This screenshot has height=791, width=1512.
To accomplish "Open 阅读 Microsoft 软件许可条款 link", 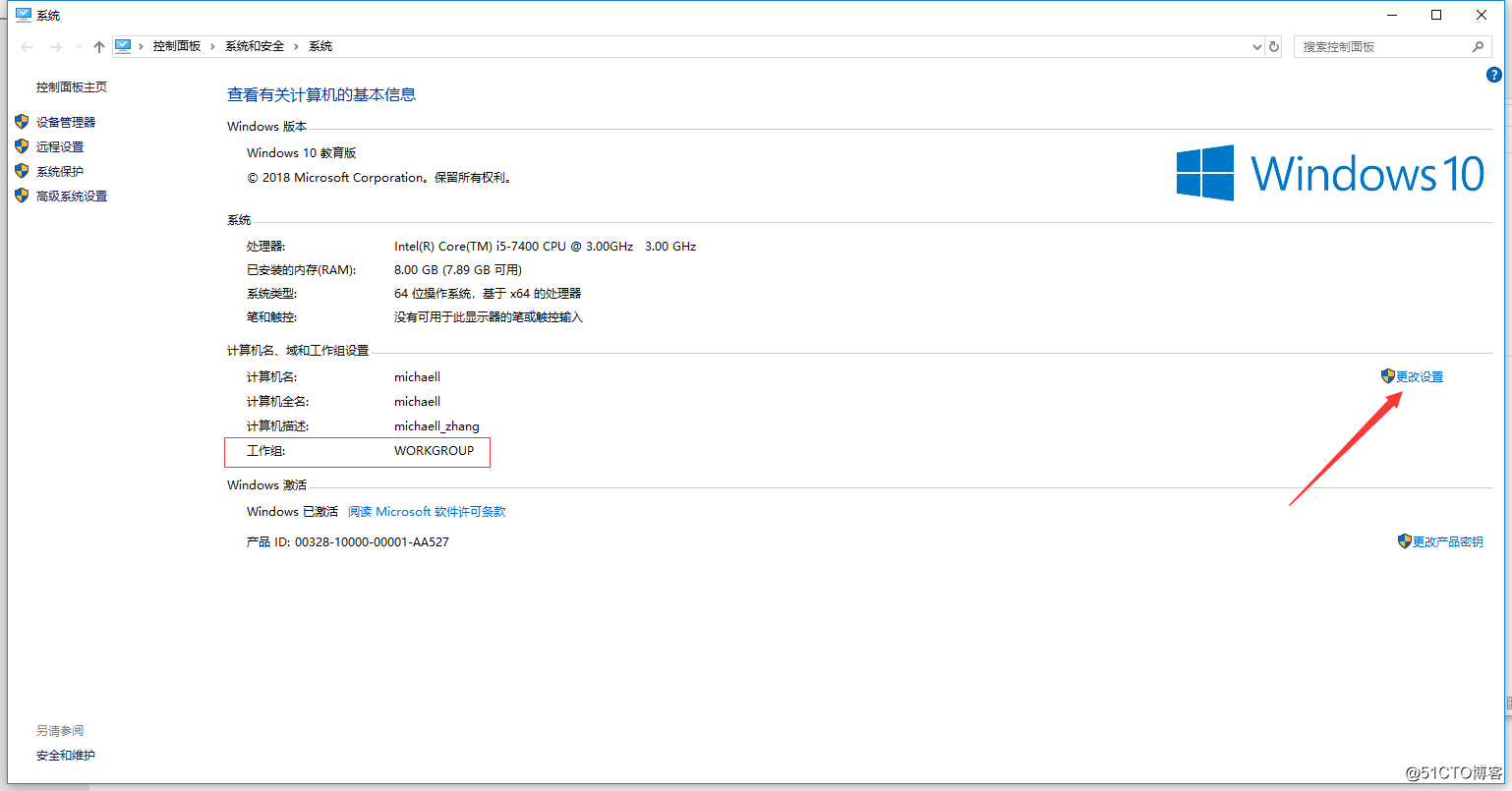I will coord(427,512).
